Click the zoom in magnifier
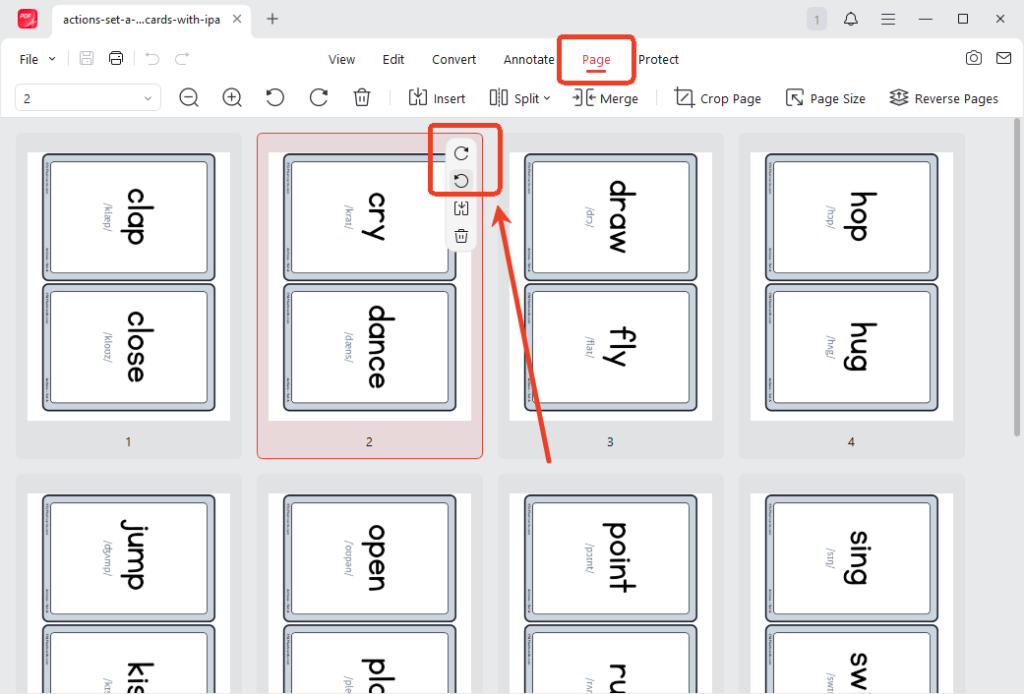The width and height of the screenshot is (1024, 694). pos(232,98)
